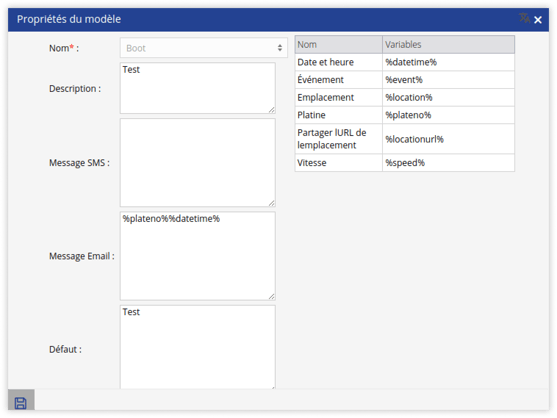The width and height of the screenshot is (557, 418).
Task: Select the %datetime% variable cell
Action: 448,62
